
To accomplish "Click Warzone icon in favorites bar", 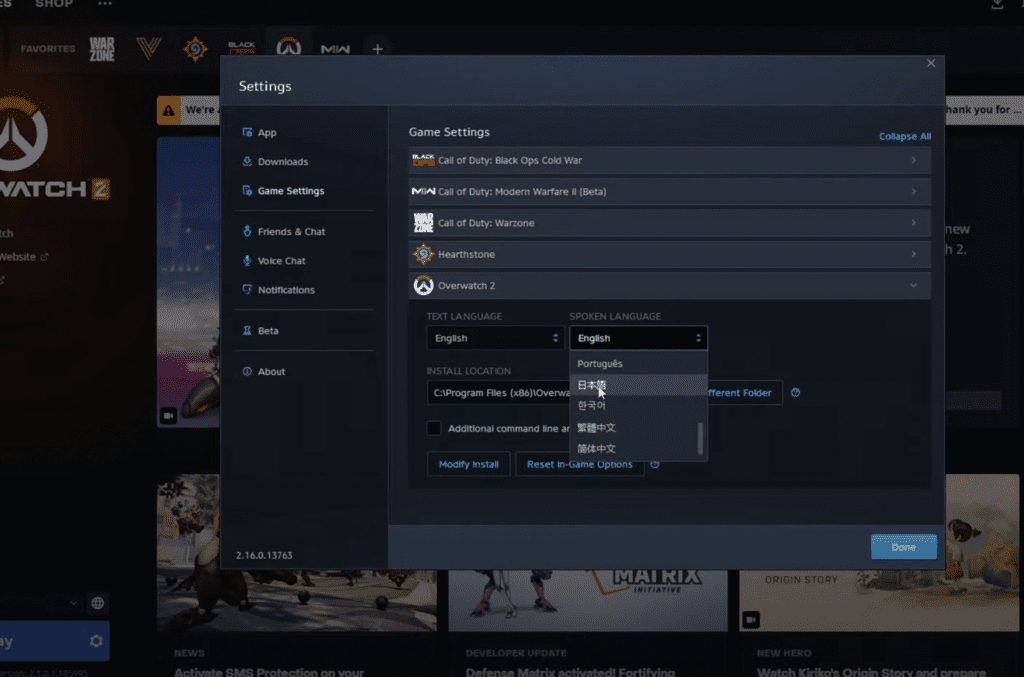I will click(x=102, y=49).
